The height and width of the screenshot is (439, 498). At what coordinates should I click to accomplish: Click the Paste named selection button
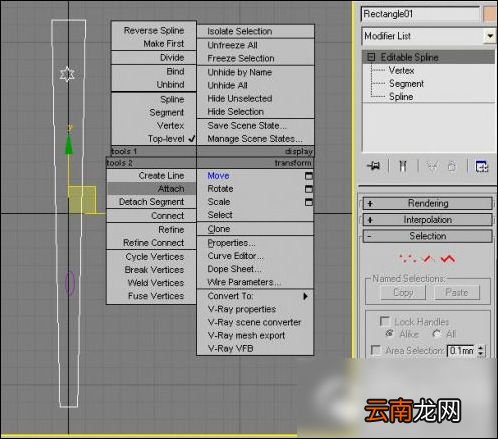point(457,292)
